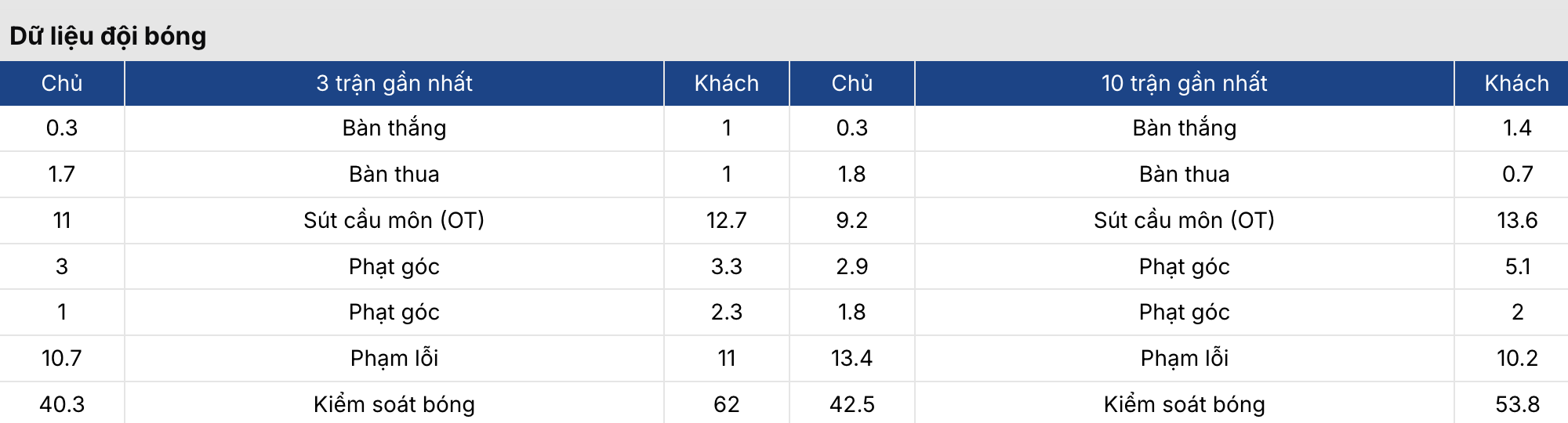Screen dimensions: 1568x423
Task: Click the 53.8 away possession value
Action: point(1517,404)
